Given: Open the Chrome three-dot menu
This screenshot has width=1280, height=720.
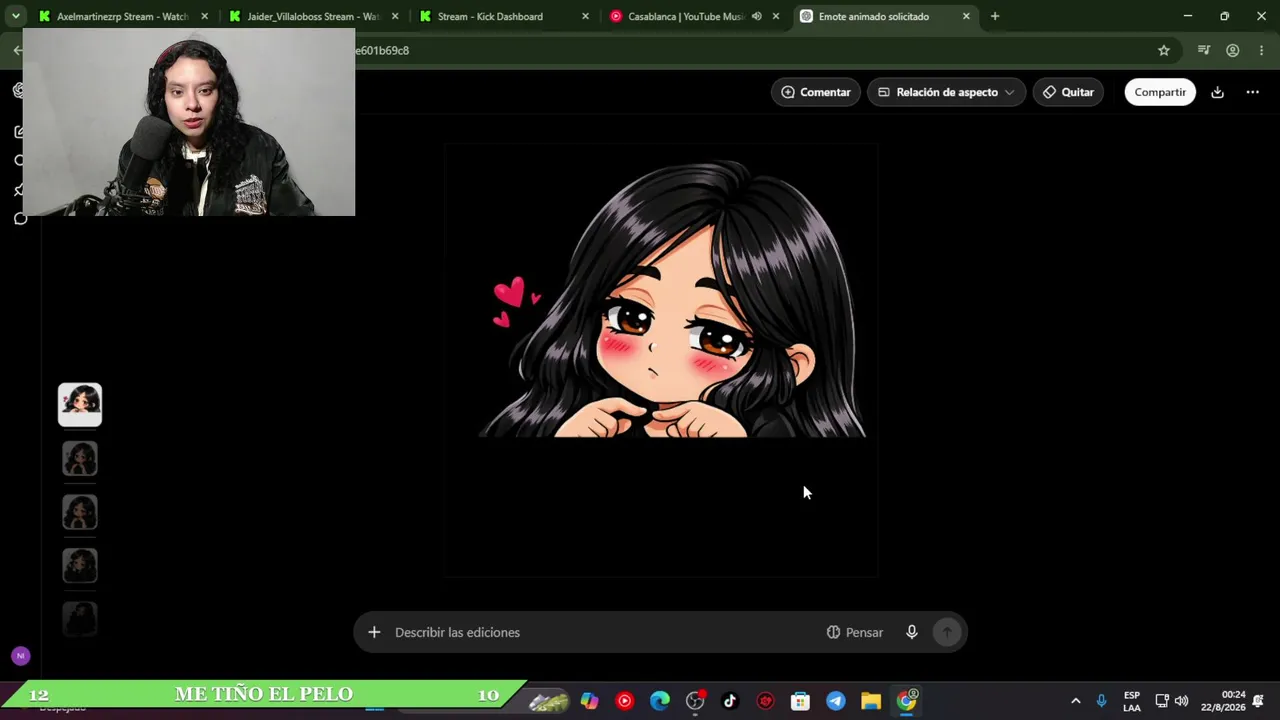Looking at the screenshot, I should point(1262,50).
